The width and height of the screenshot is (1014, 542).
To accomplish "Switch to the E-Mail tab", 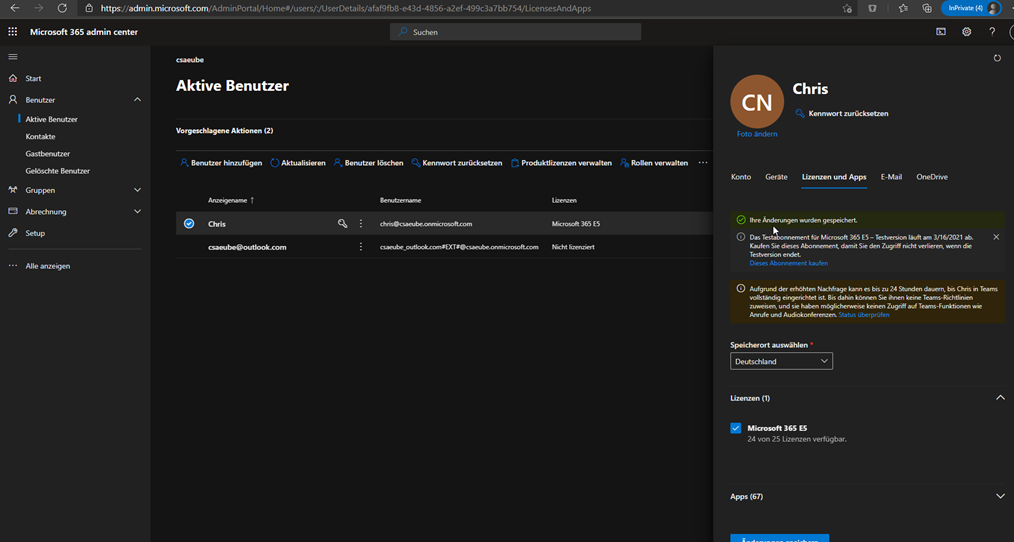I will 890,177.
